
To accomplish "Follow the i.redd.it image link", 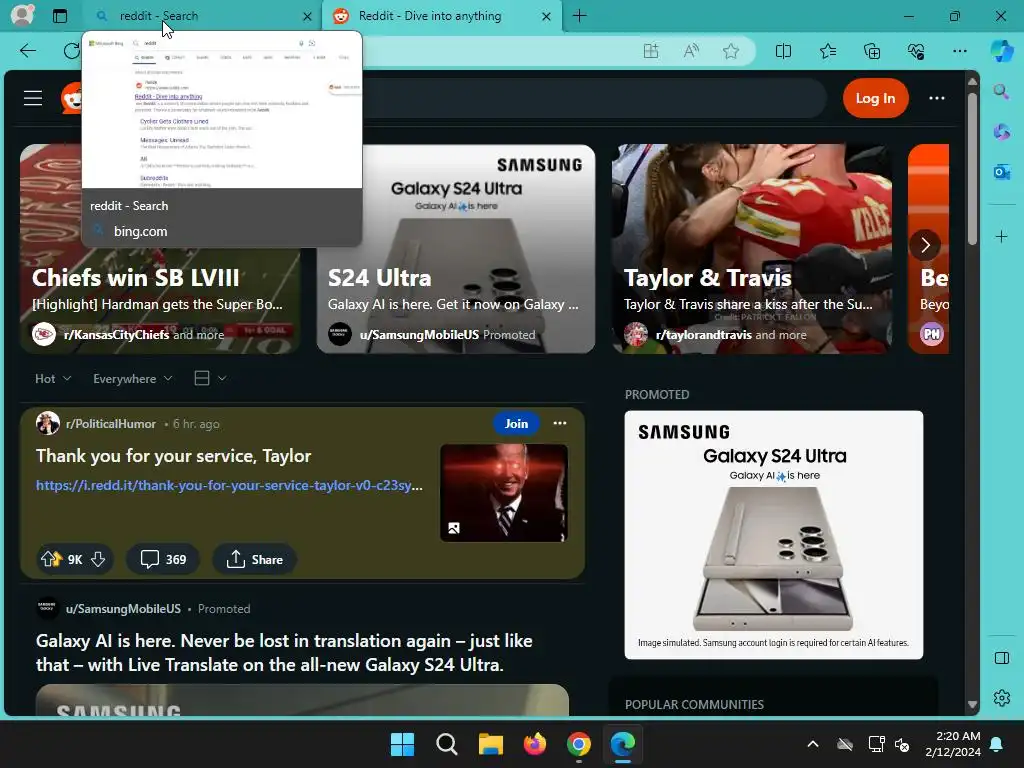I will pyautogui.click(x=229, y=485).
